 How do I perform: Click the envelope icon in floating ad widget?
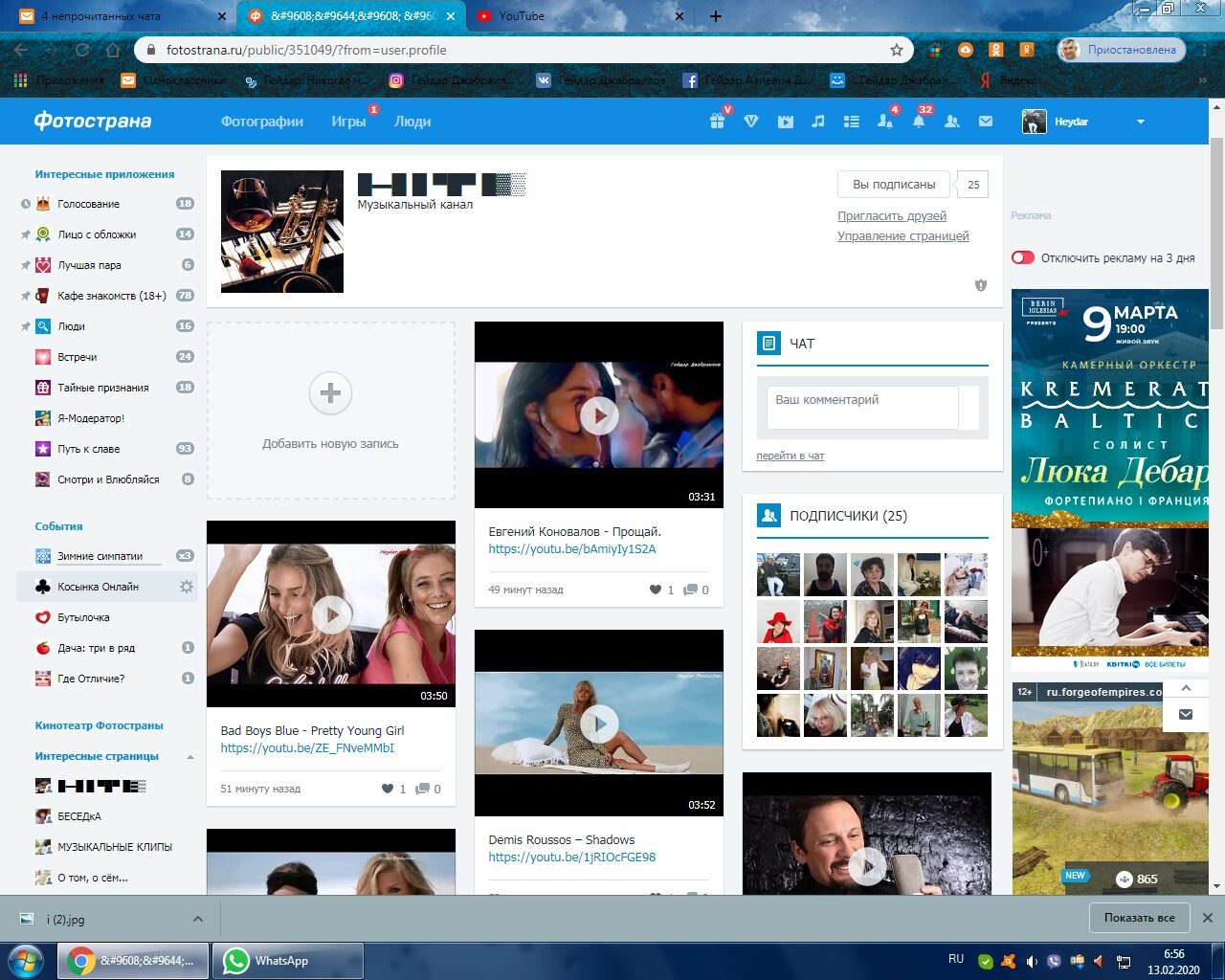1186,714
